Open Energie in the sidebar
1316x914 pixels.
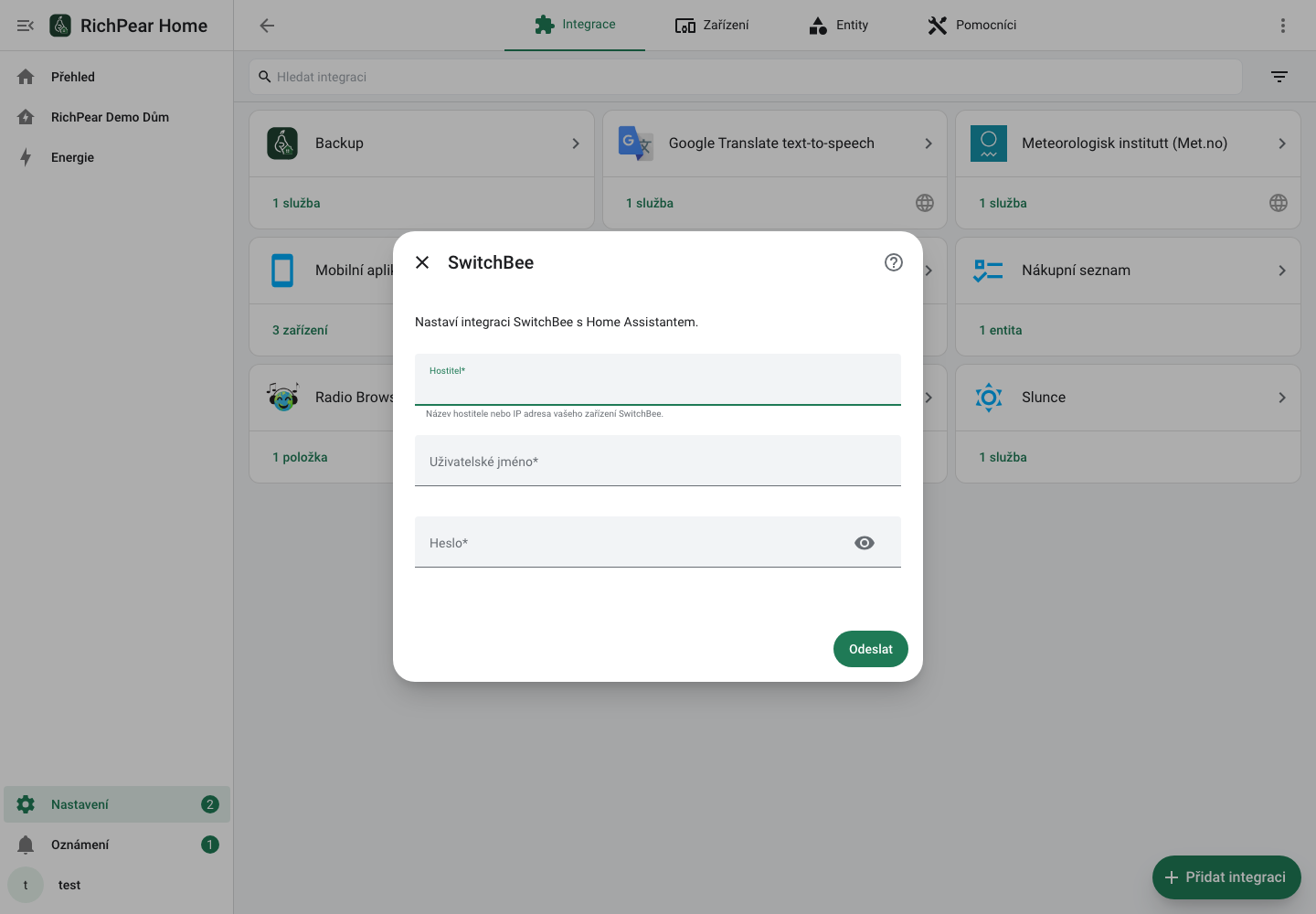coord(117,157)
